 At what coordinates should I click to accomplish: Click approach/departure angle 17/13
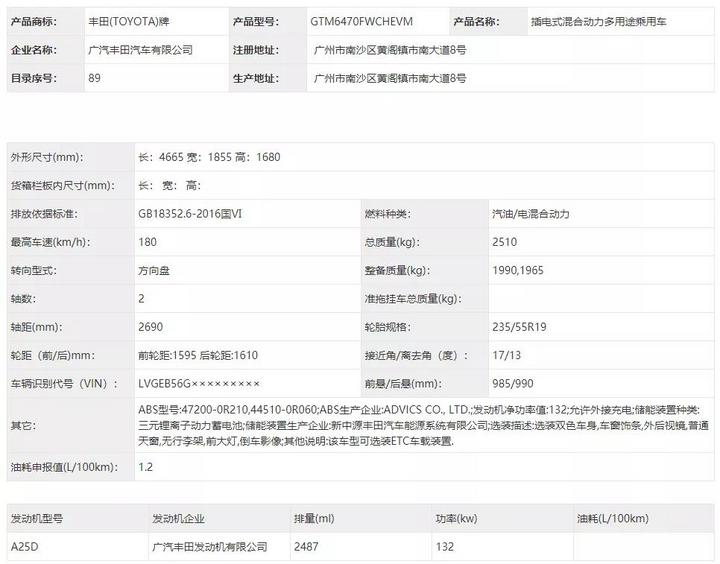[506, 355]
